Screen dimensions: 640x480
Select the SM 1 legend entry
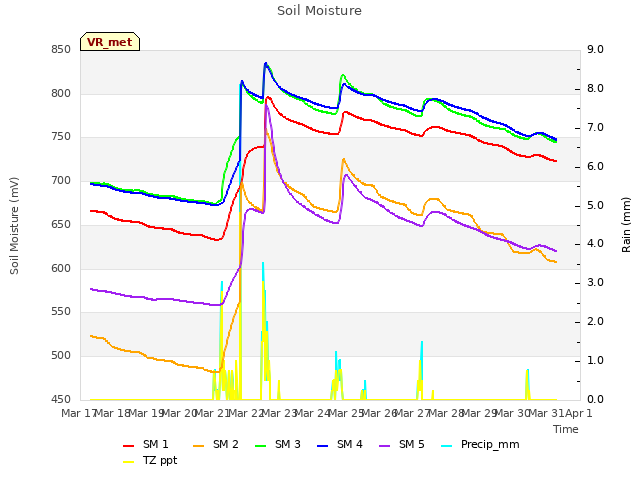point(146,444)
